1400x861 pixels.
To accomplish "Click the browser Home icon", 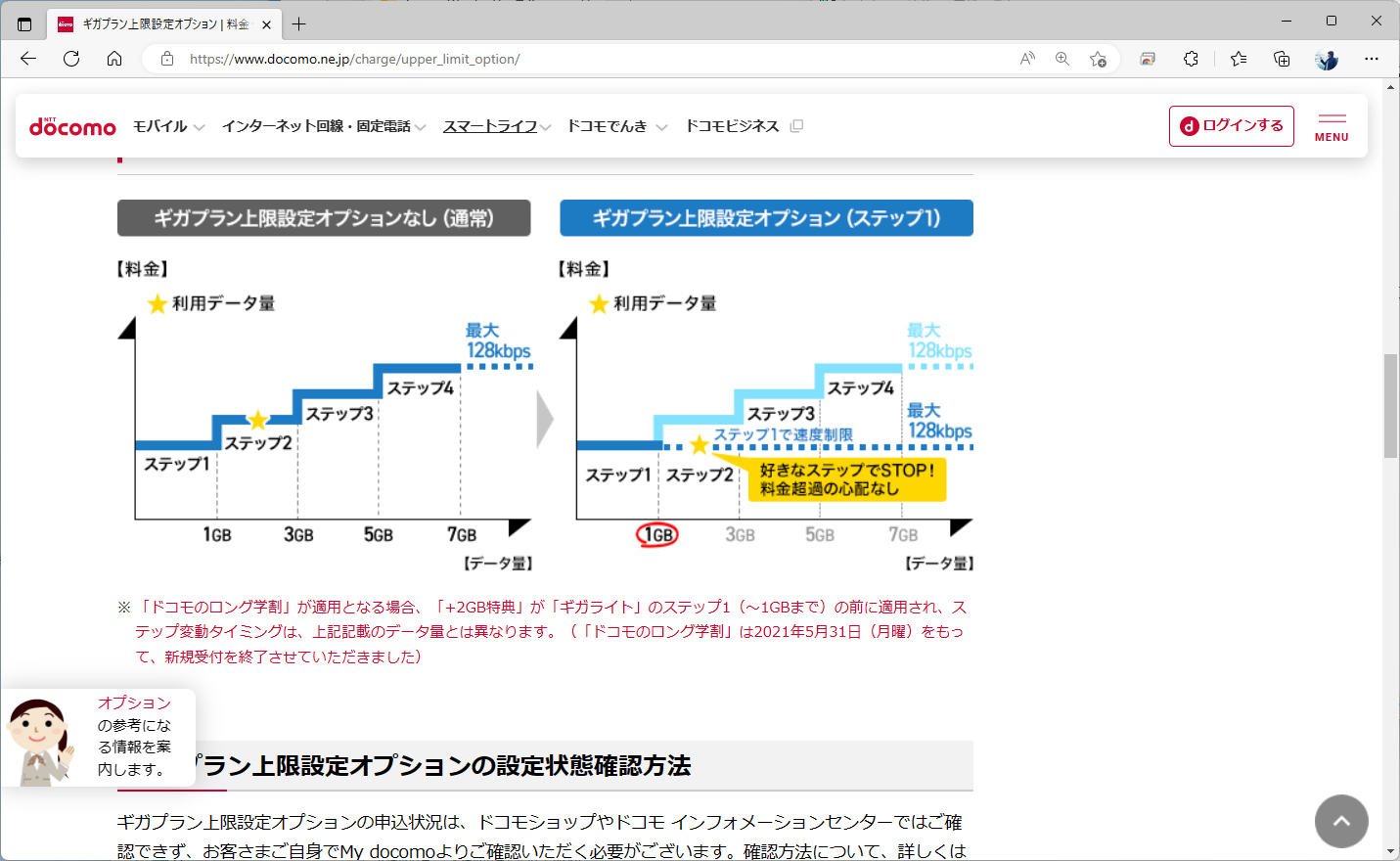I will [x=114, y=59].
